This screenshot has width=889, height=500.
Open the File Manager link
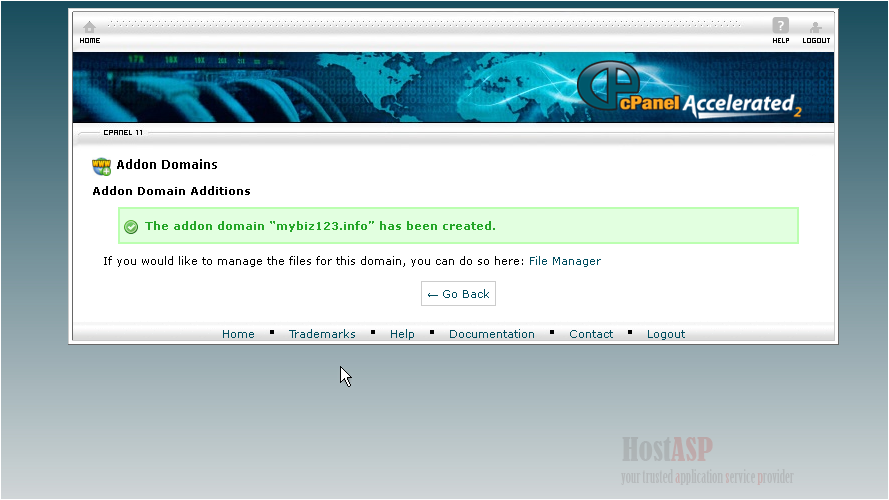(564, 262)
